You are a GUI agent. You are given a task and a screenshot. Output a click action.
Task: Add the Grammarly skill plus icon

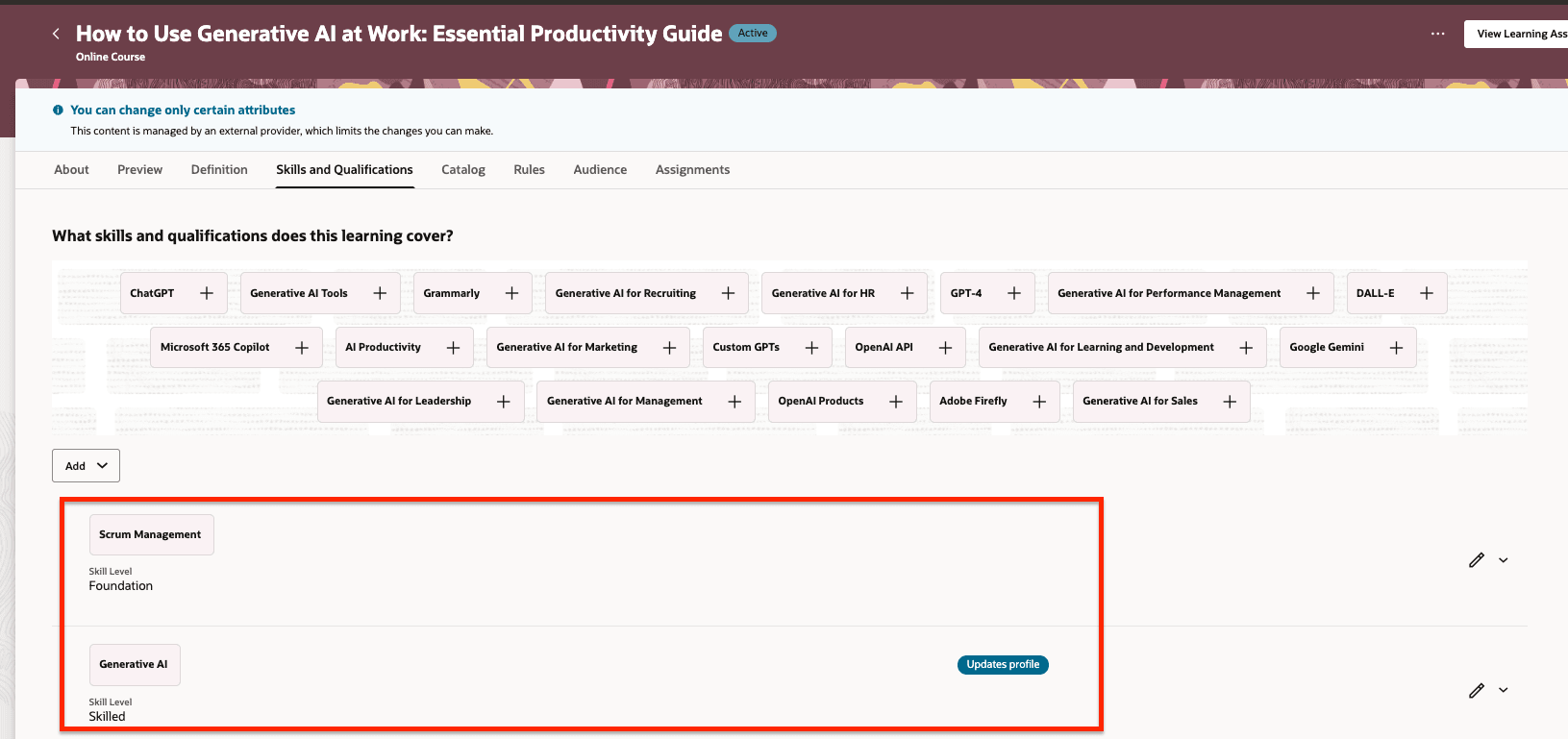[x=511, y=293]
